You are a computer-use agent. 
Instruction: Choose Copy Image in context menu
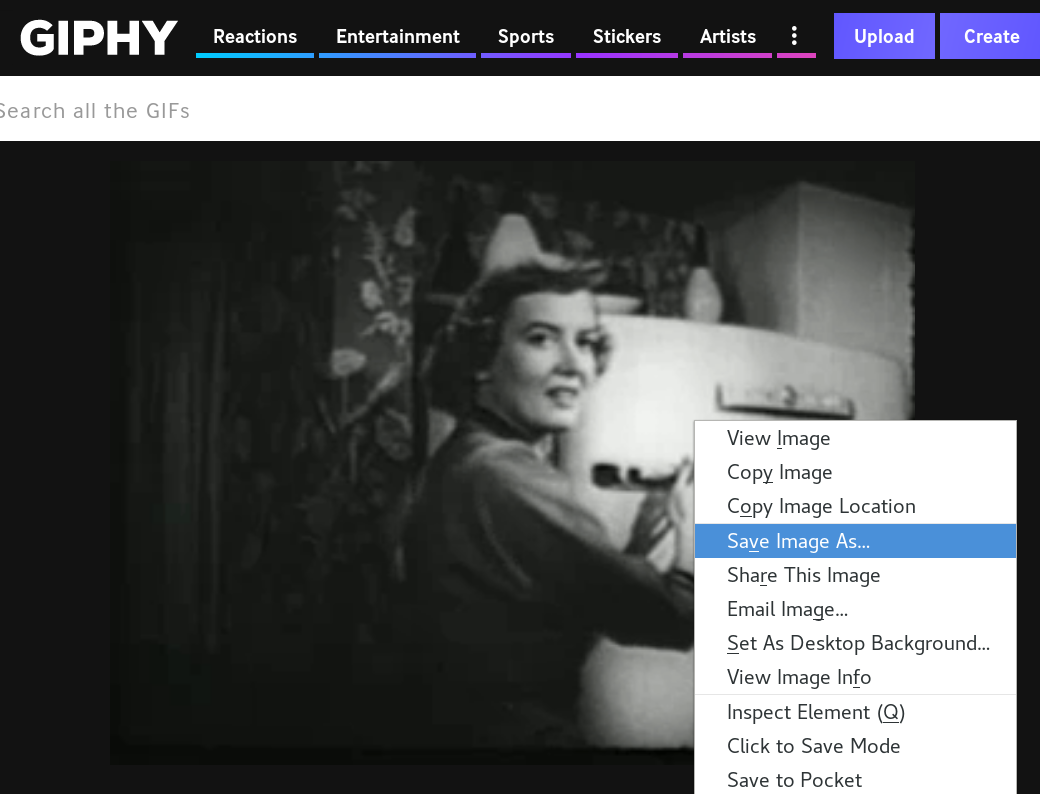click(x=779, y=473)
